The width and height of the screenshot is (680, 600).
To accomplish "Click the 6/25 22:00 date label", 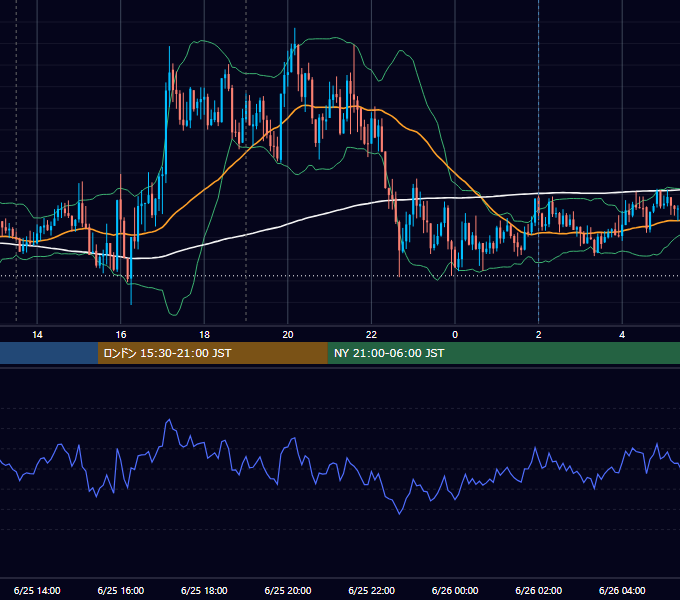I will tap(372, 590).
